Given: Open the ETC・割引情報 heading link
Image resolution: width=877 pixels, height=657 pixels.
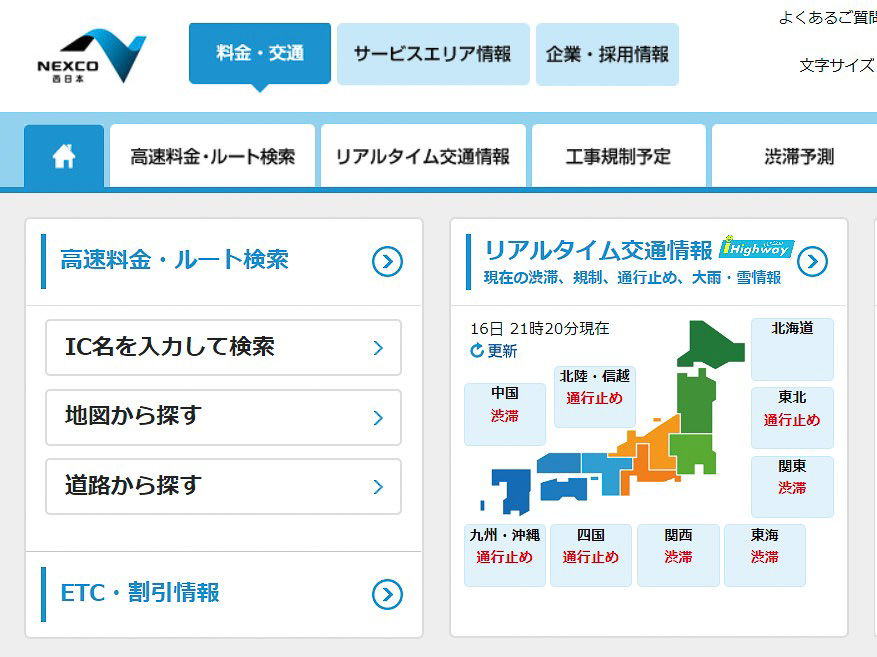Looking at the screenshot, I should (140, 593).
